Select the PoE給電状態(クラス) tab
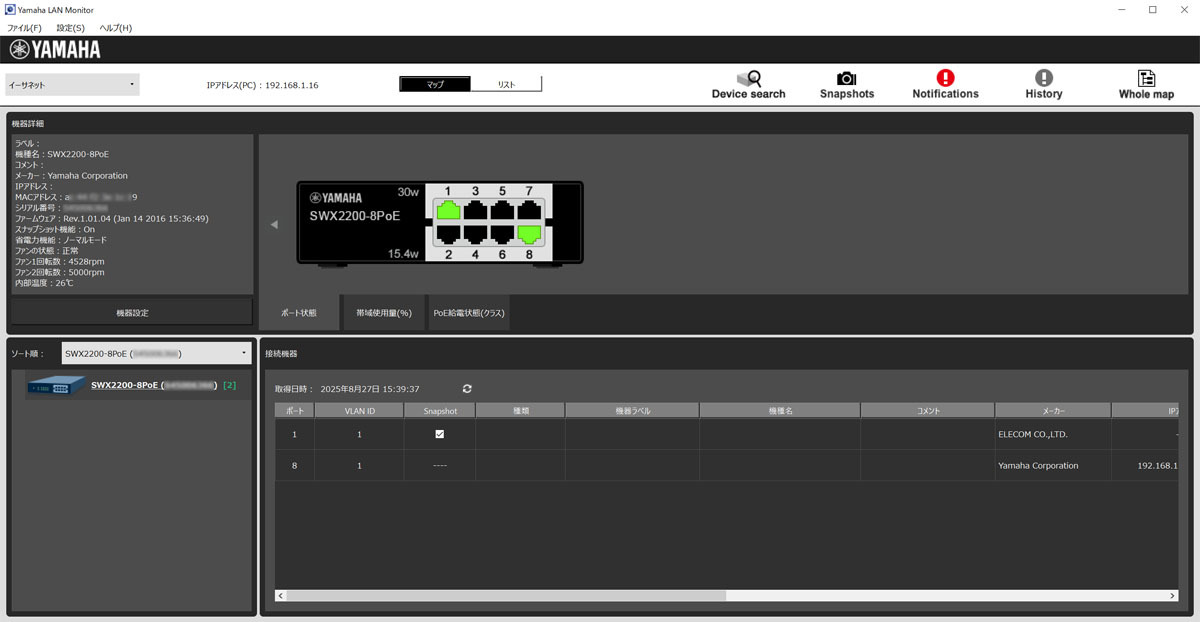1200x622 pixels. pos(469,313)
